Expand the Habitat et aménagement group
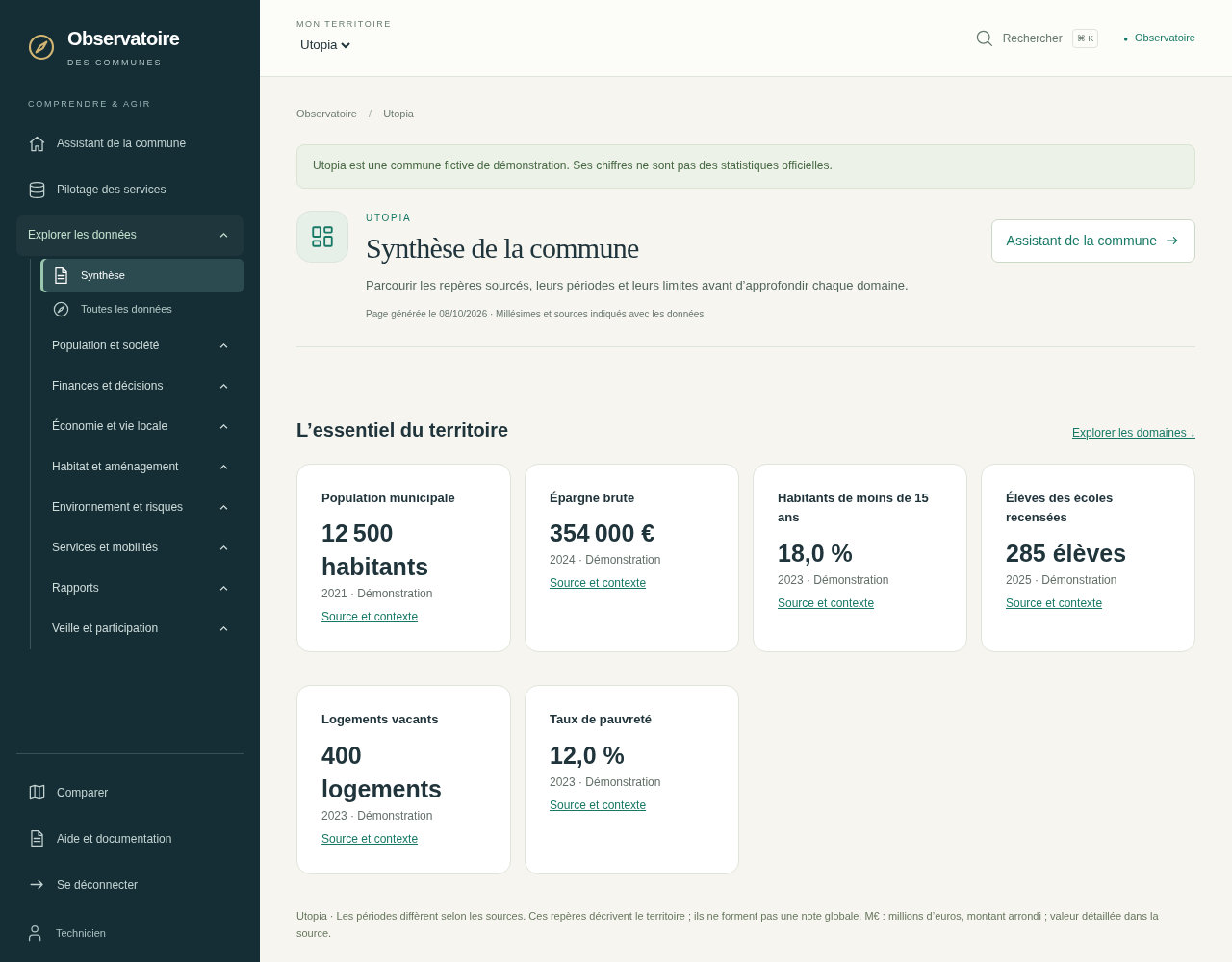This screenshot has height=962, width=1232. point(141,467)
